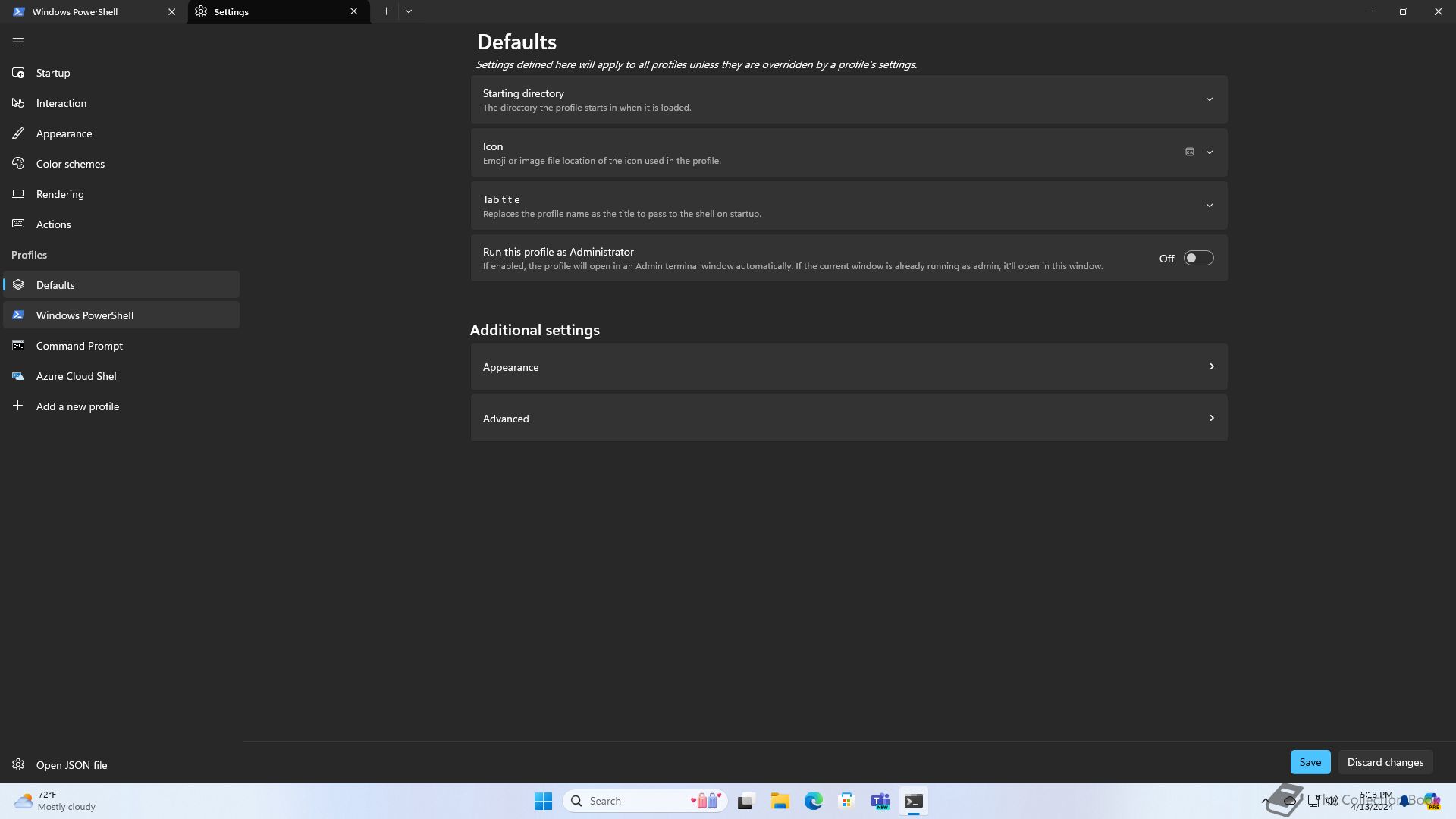Click the Actions keyboard icon
The image size is (1456, 819).
point(18,224)
